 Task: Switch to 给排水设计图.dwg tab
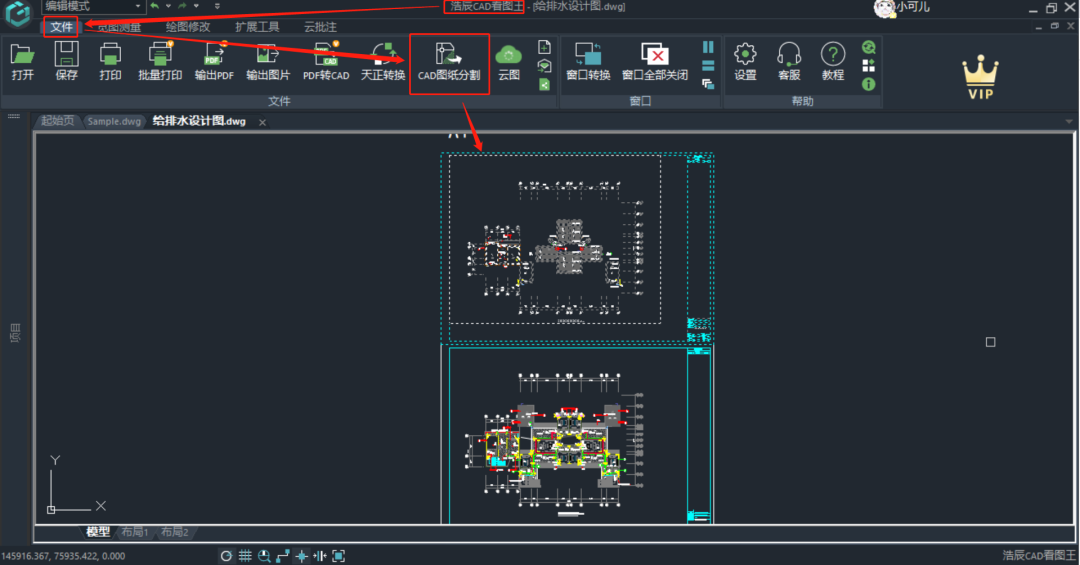click(199, 121)
